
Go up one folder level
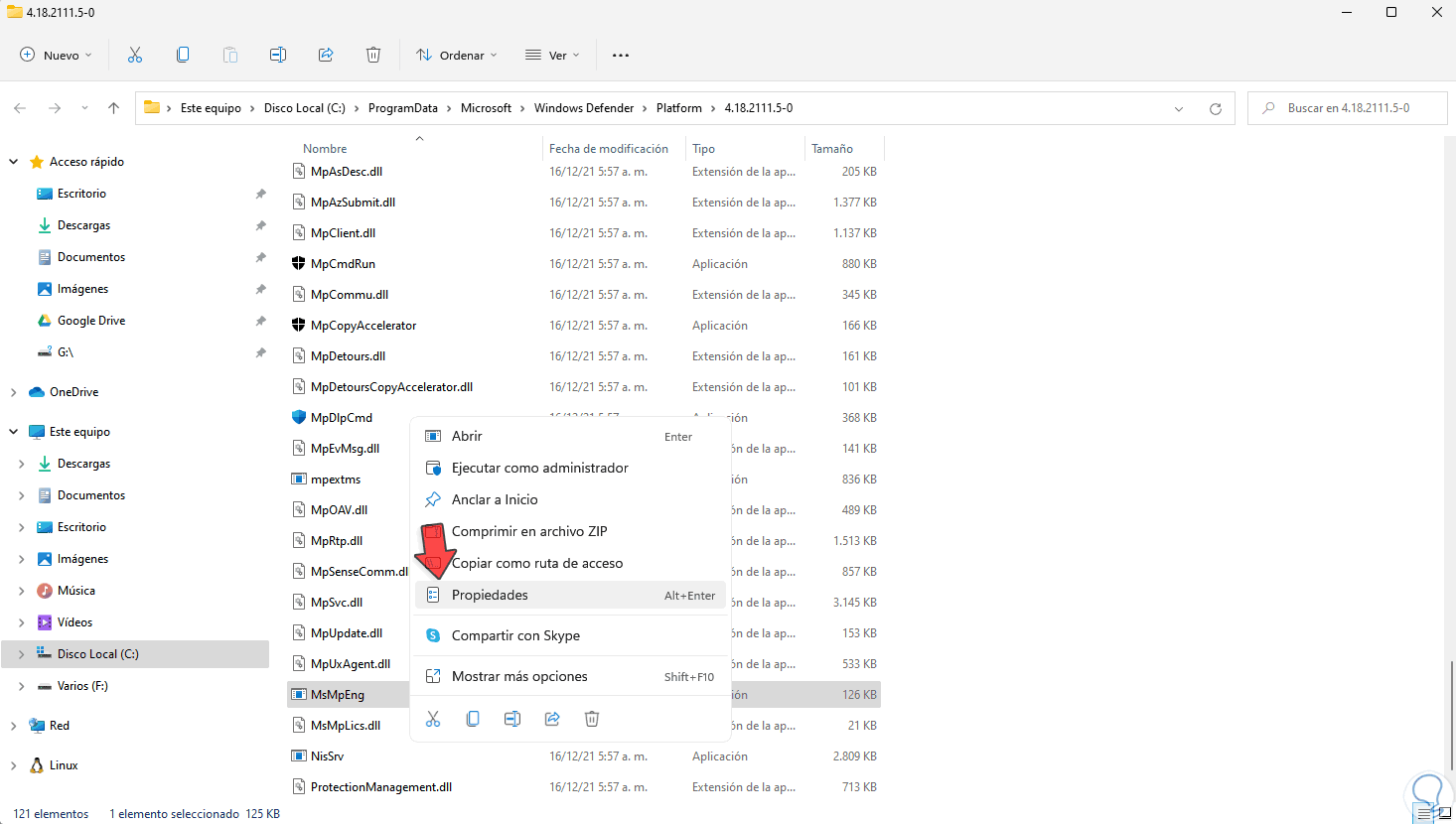[x=113, y=108]
